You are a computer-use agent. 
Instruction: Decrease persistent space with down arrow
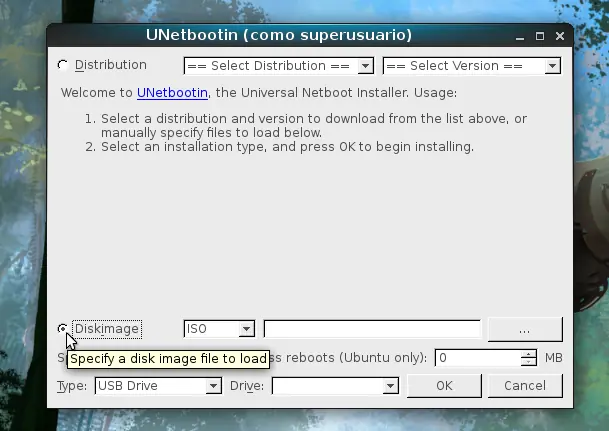pyautogui.click(x=528, y=362)
